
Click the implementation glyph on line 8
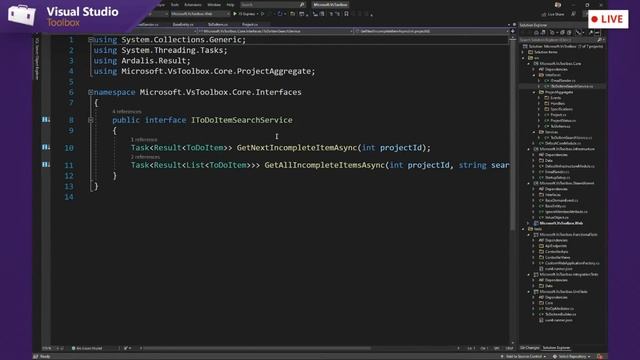click(x=46, y=120)
